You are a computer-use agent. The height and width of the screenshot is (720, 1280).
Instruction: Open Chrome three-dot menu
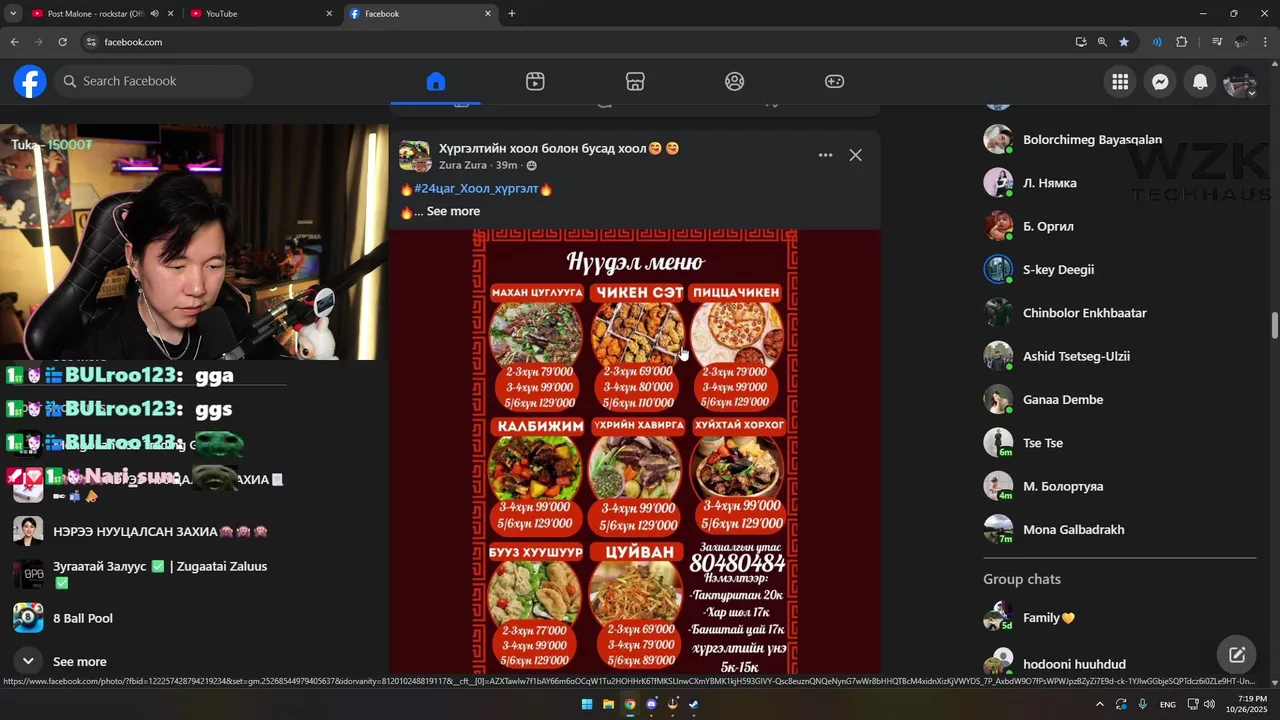(x=1266, y=42)
